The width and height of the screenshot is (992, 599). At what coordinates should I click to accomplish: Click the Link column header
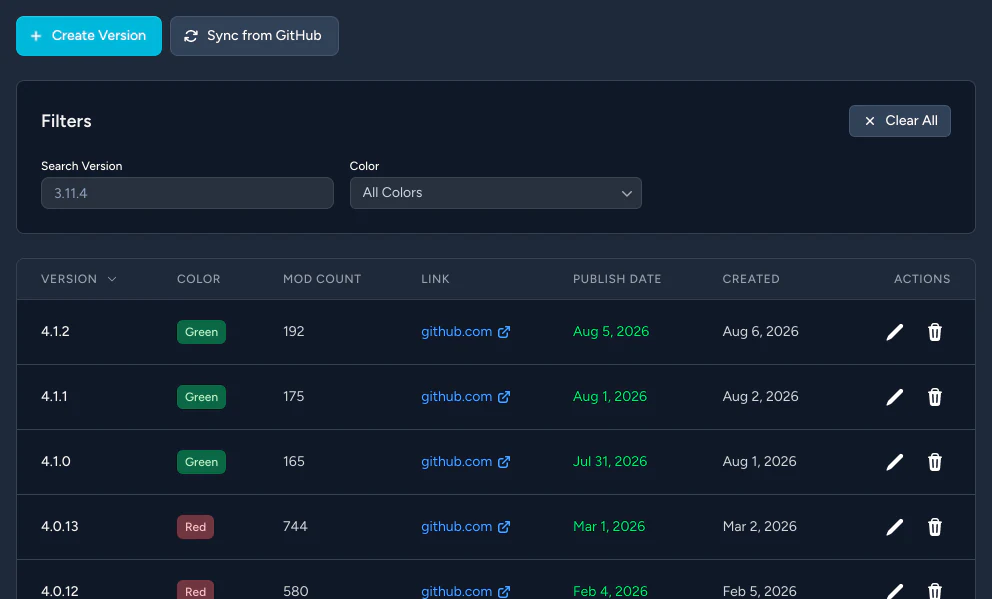tap(435, 279)
